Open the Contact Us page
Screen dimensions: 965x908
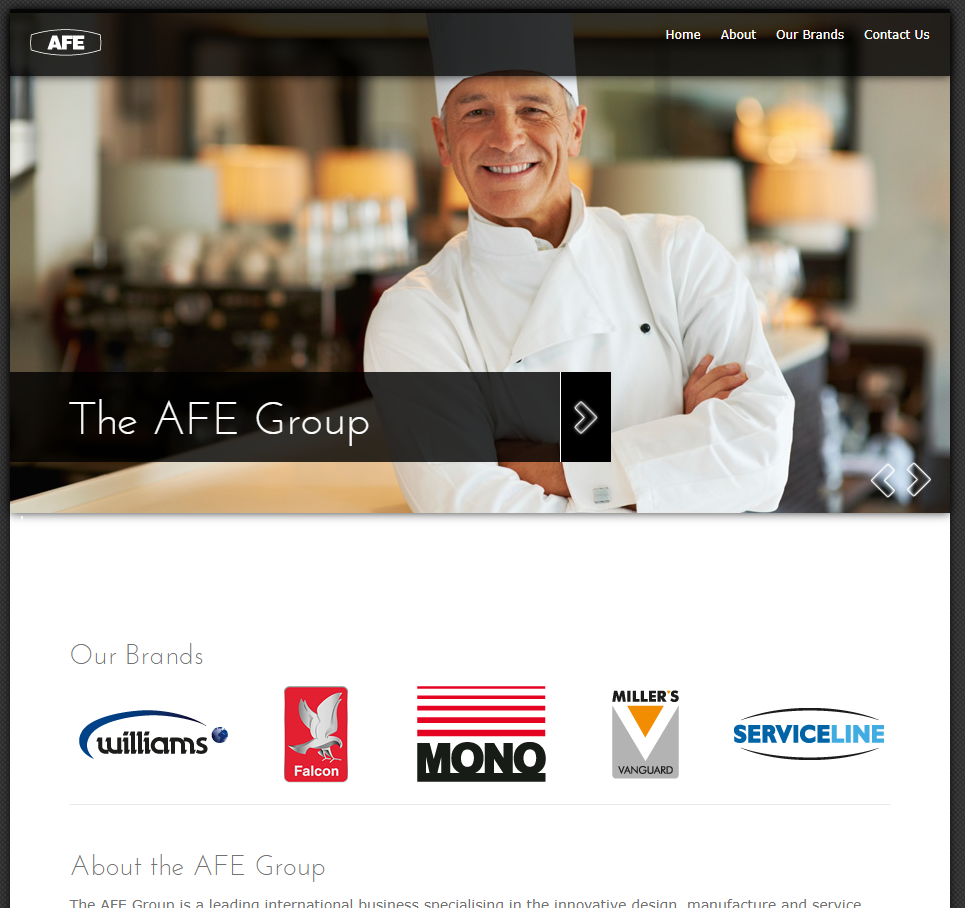click(x=896, y=35)
